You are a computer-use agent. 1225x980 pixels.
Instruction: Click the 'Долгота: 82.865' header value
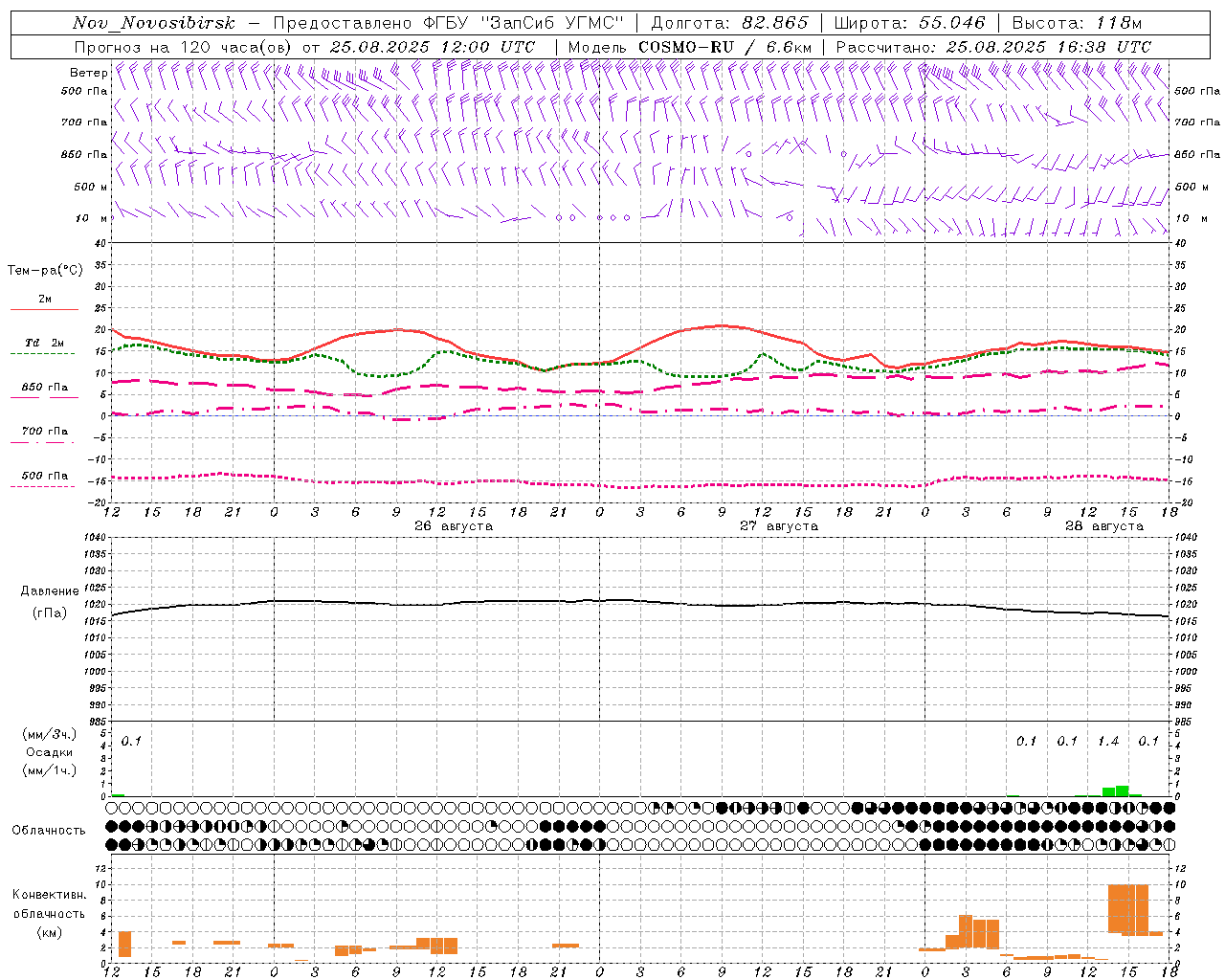(729, 23)
